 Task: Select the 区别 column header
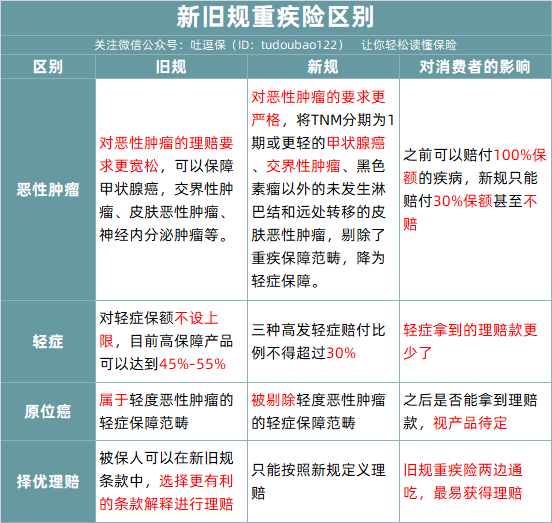(x=48, y=67)
